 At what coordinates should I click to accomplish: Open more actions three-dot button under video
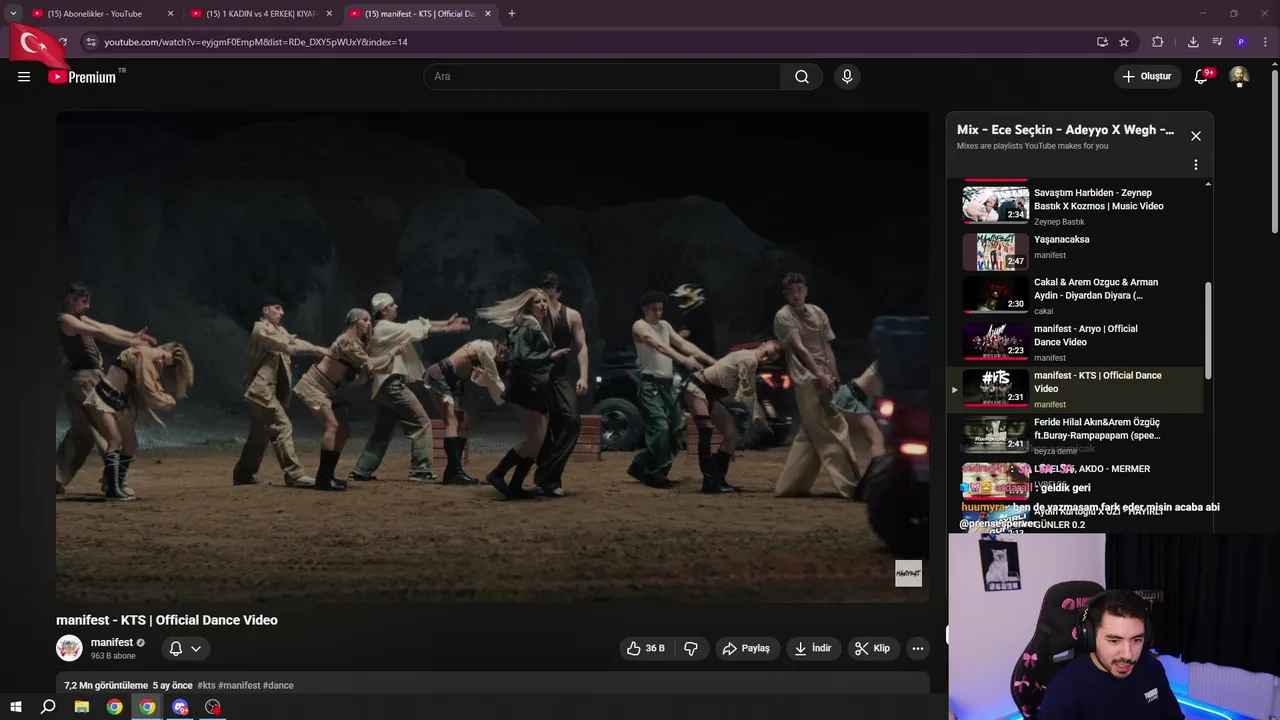pos(918,648)
